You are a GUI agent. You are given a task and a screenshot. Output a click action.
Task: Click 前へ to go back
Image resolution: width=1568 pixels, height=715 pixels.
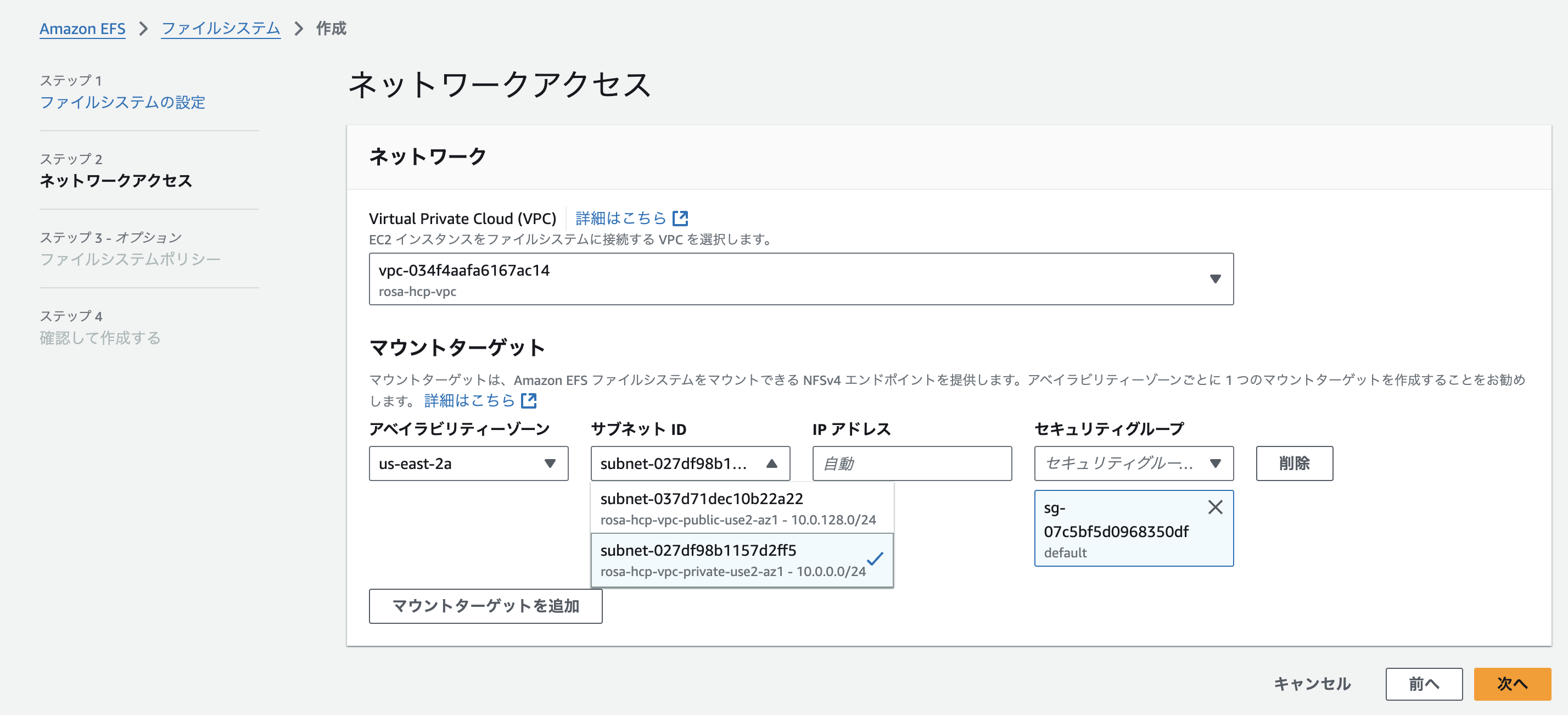[1423, 684]
